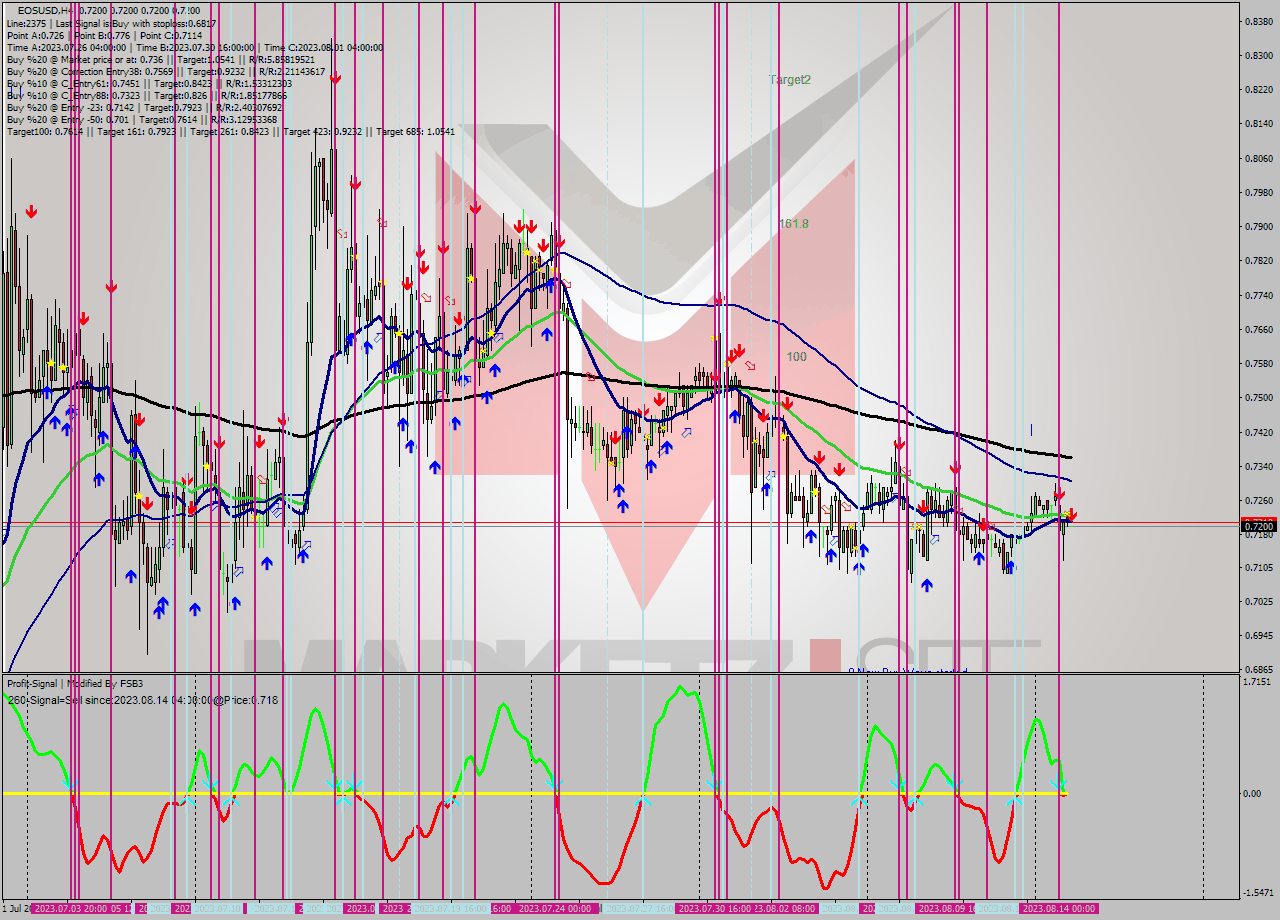Click 0.6865 on the price axis
This screenshot has width=1280, height=920.
click(x=1257, y=669)
